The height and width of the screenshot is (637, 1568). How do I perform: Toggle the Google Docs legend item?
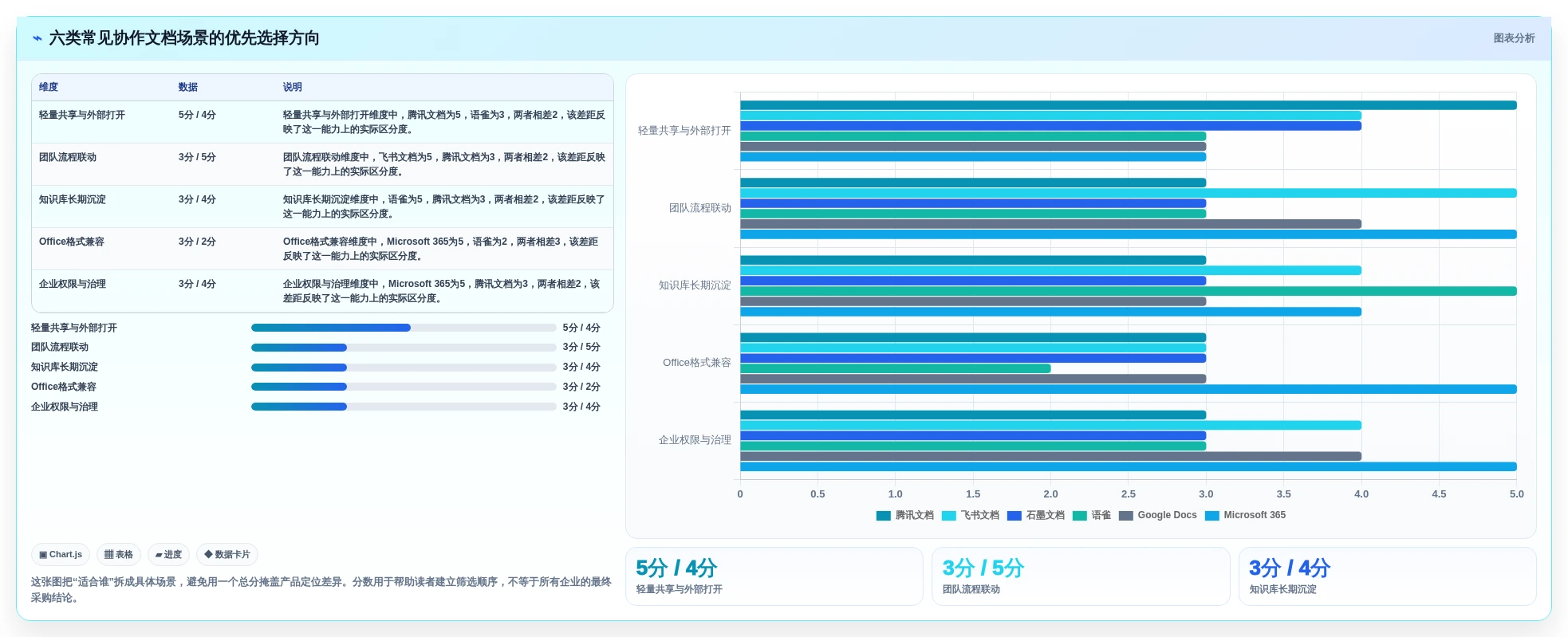1157,515
